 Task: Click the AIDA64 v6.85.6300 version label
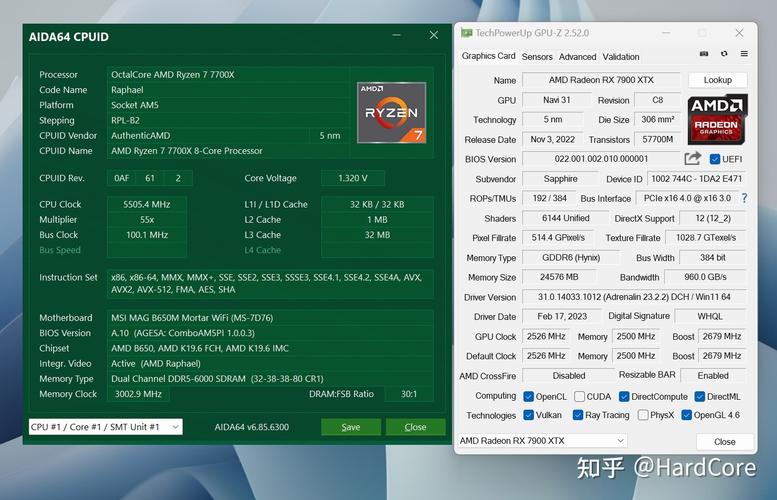251,427
